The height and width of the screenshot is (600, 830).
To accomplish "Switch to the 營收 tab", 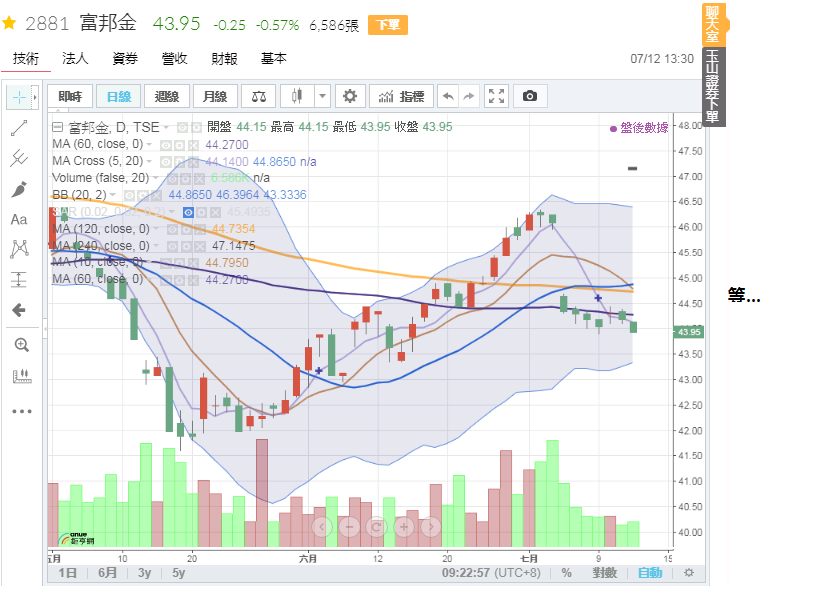I will [x=175, y=58].
